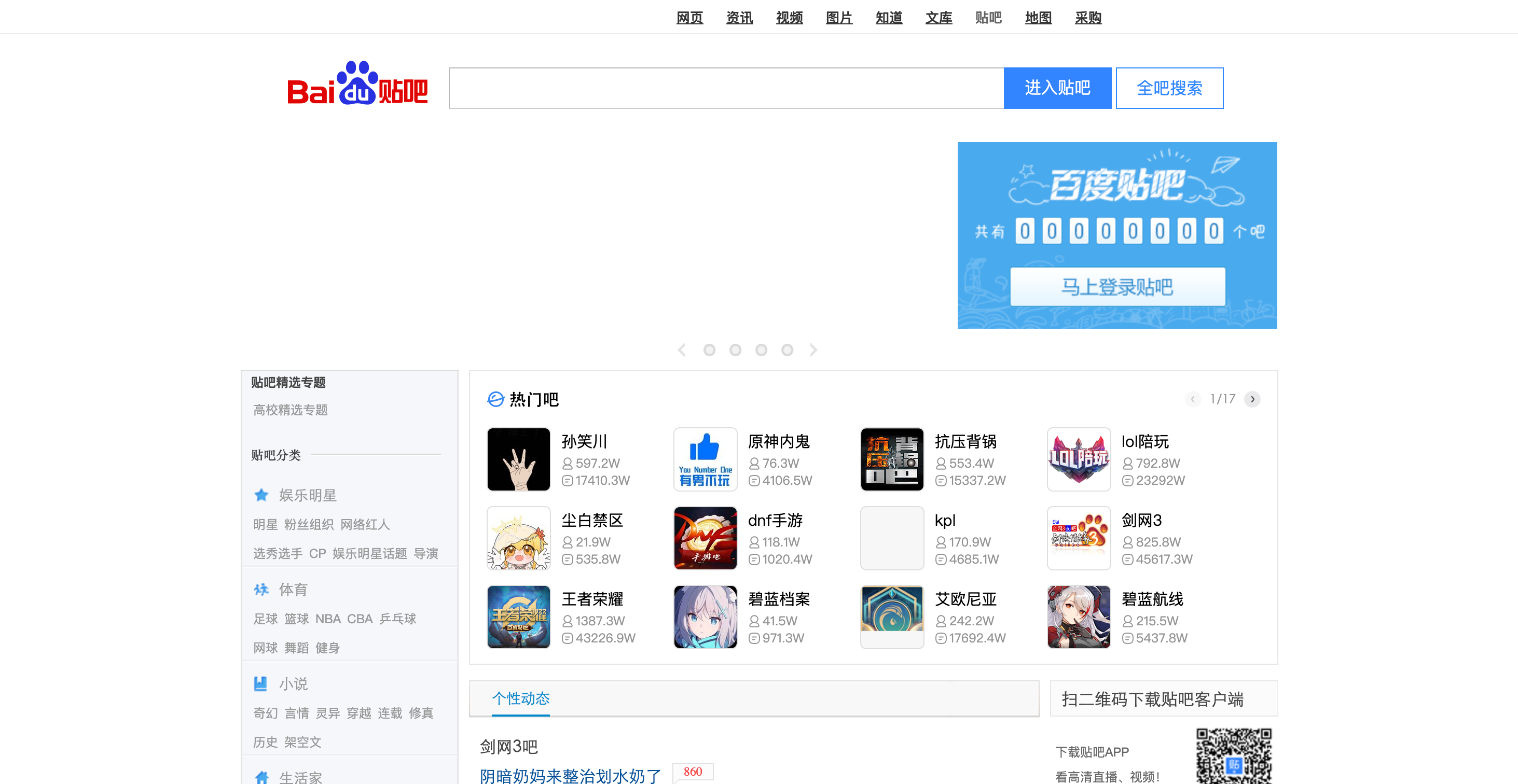Open the 剑网3吧 forum link

[509, 746]
